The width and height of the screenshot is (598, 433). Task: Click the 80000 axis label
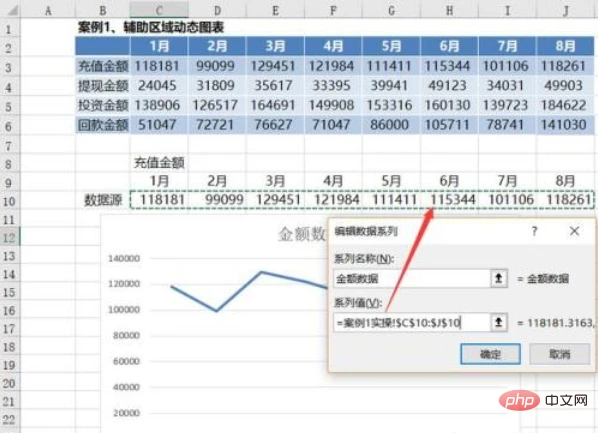(126, 336)
